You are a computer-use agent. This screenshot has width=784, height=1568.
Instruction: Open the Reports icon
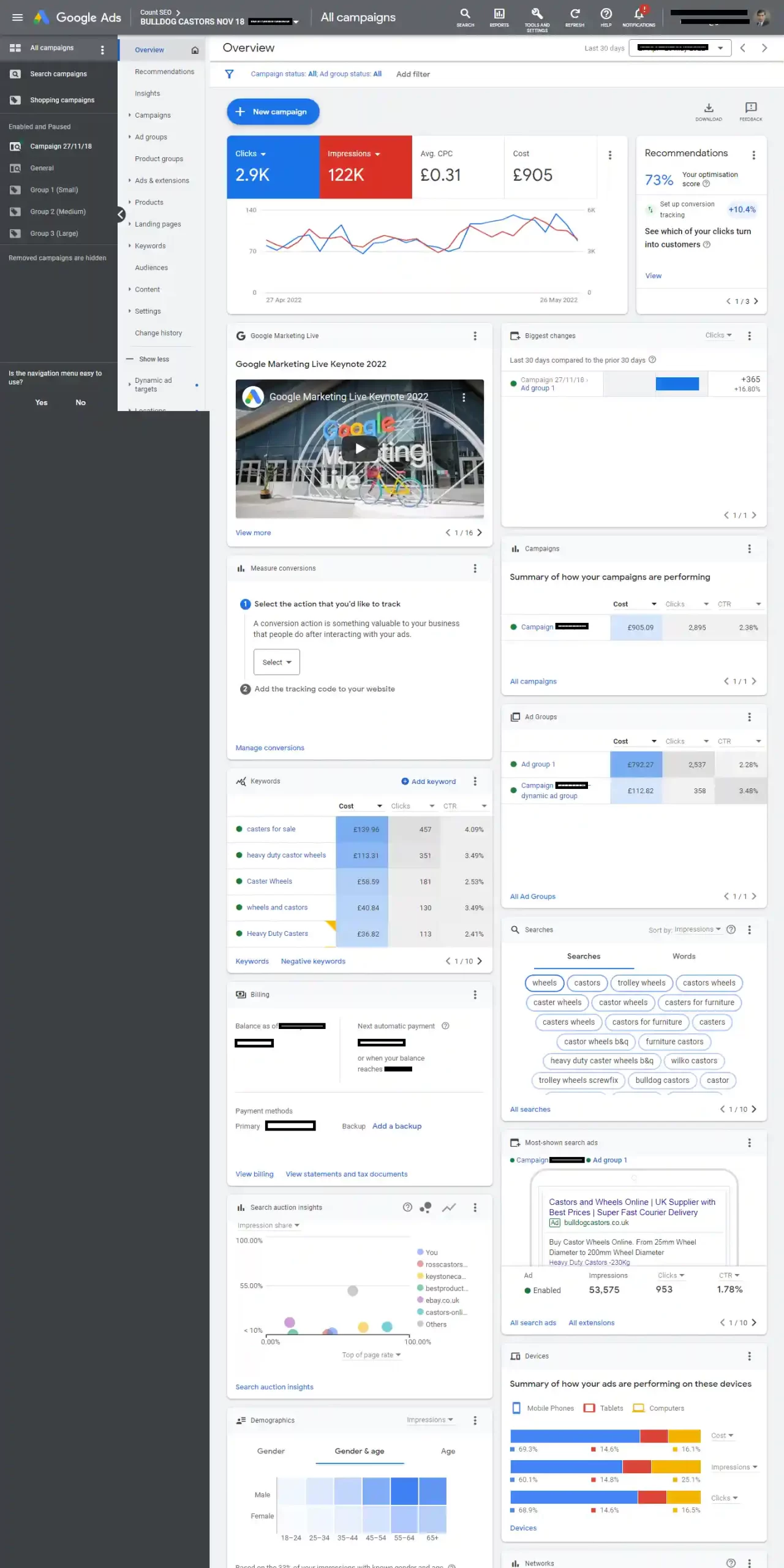coord(499,17)
